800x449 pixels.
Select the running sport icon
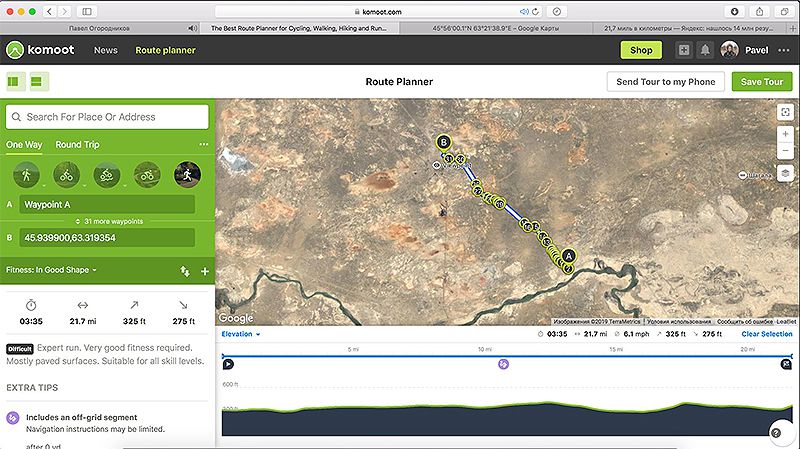click(x=187, y=174)
